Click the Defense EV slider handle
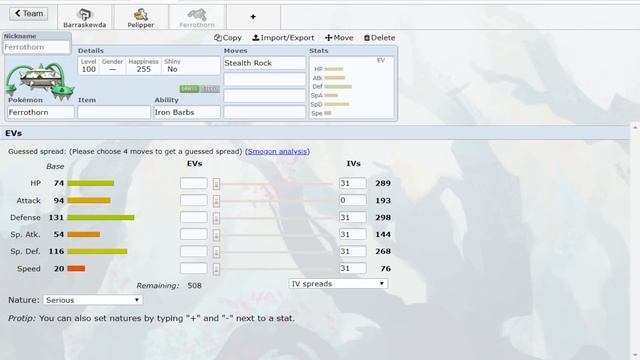Viewport: 640px width, 360px height. pos(216,218)
